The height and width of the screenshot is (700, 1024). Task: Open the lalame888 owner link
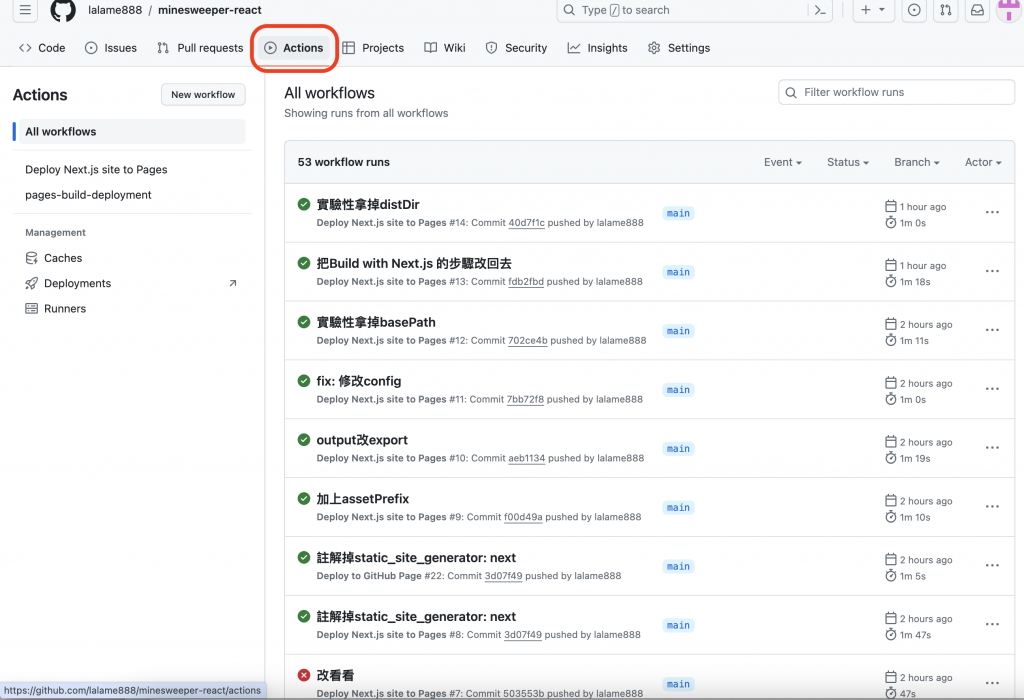click(x=115, y=10)
